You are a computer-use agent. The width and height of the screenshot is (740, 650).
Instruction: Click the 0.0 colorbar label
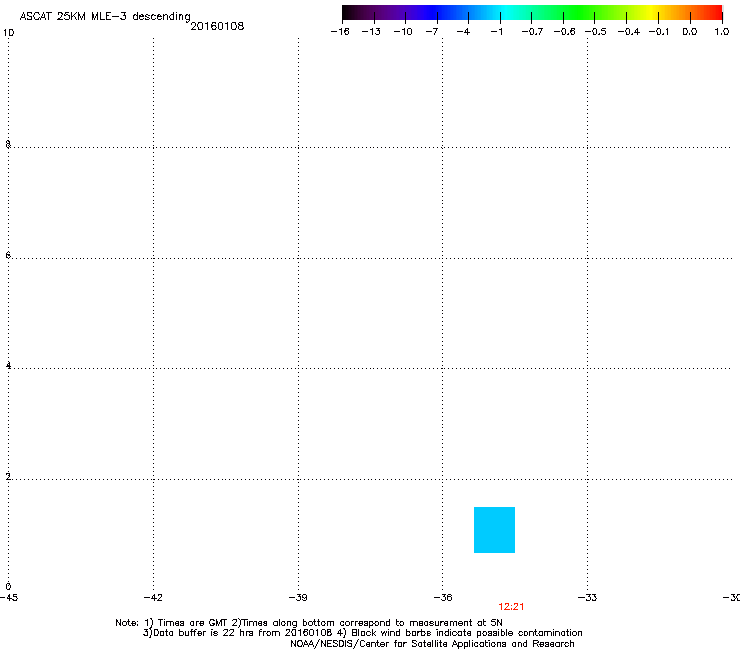pos(690,32)
